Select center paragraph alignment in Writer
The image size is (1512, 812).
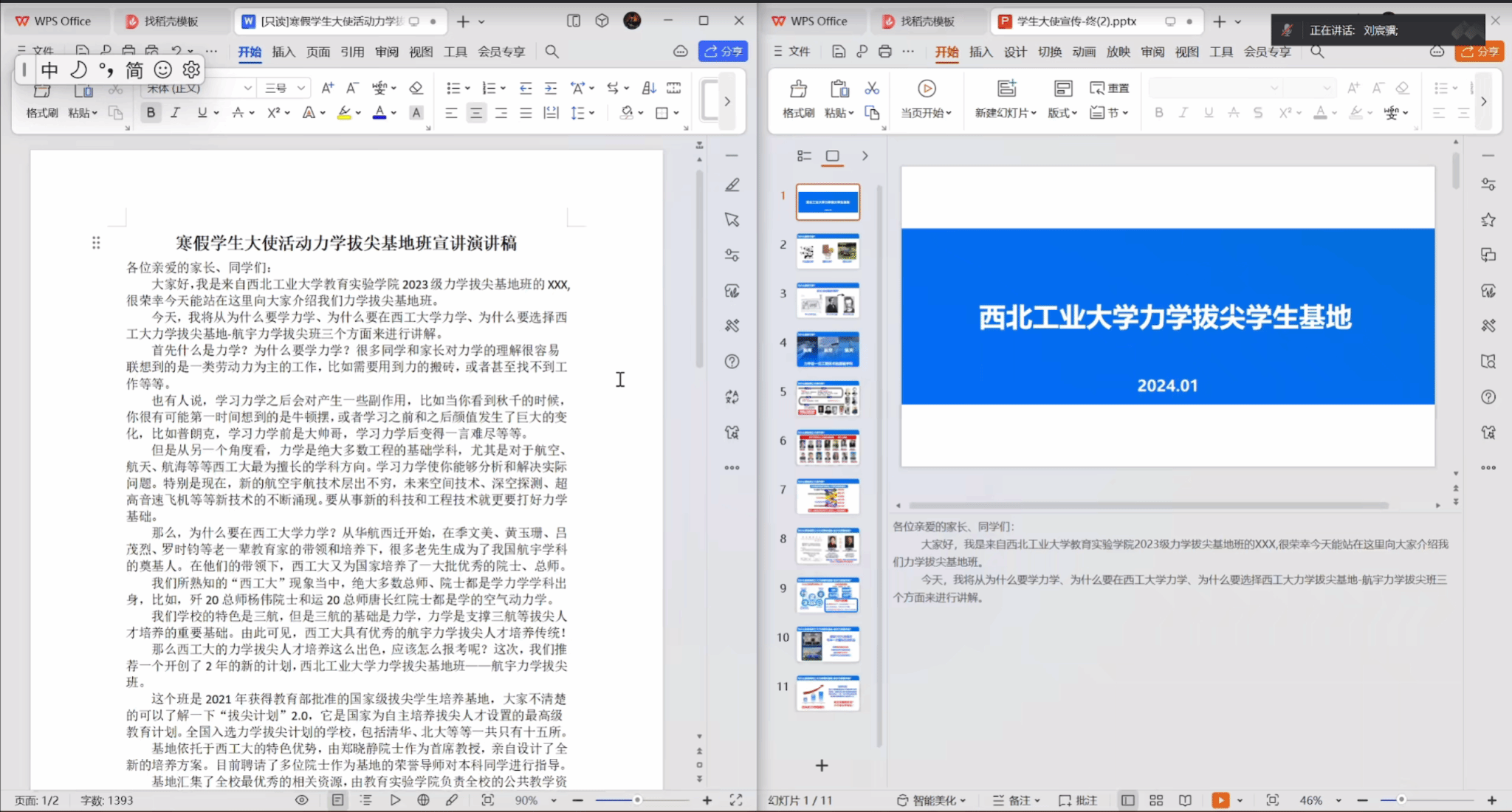(x=476, y=113)
